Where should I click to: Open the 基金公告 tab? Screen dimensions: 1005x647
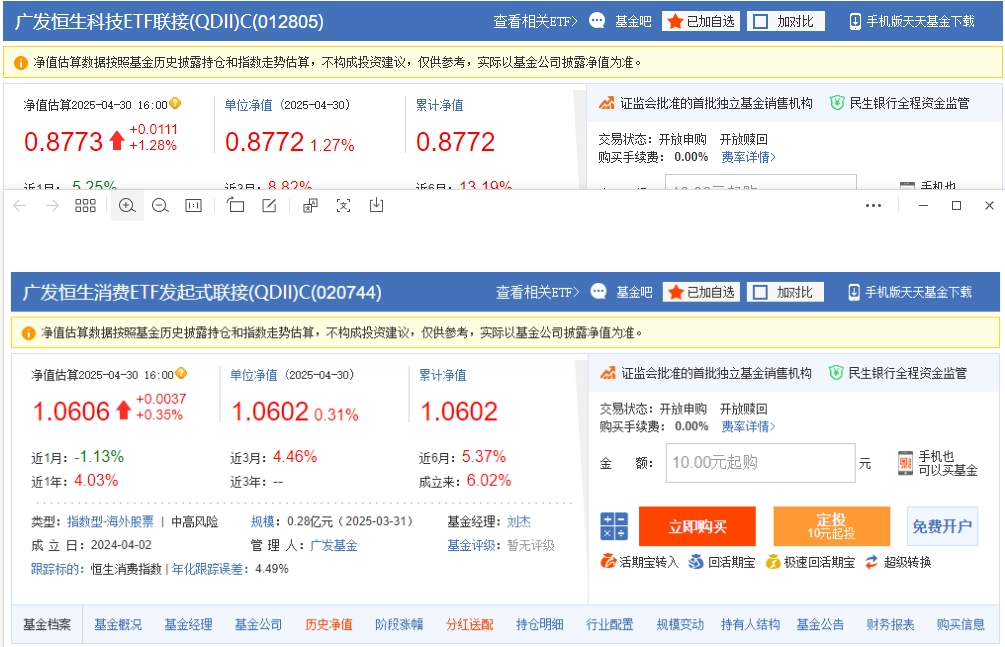coord(820,625)
